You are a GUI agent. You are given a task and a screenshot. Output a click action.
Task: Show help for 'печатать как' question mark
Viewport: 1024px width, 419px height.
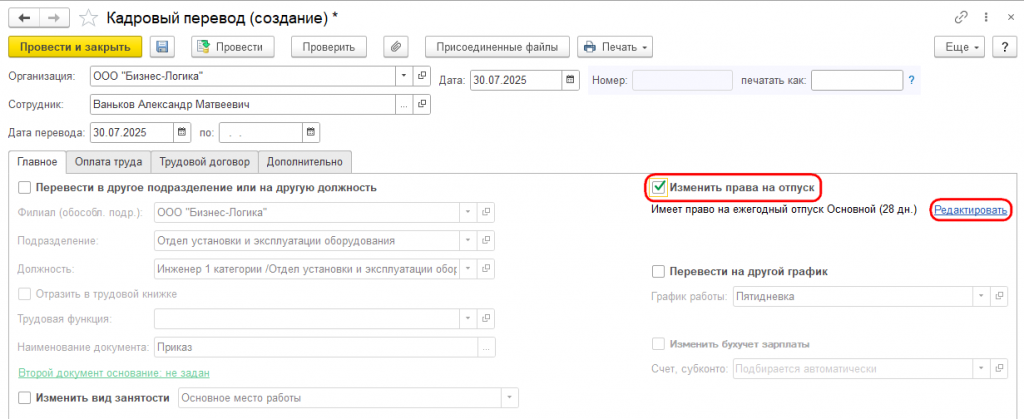pos(911,80)
